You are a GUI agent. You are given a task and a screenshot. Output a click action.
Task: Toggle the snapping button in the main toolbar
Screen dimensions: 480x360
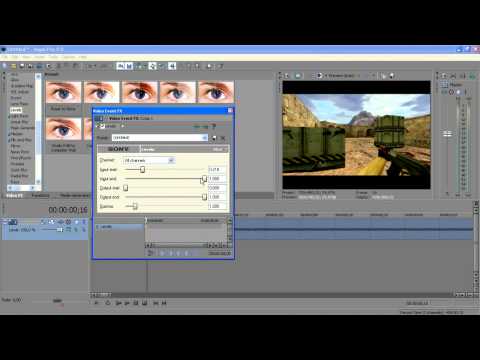tap(120, 66)
